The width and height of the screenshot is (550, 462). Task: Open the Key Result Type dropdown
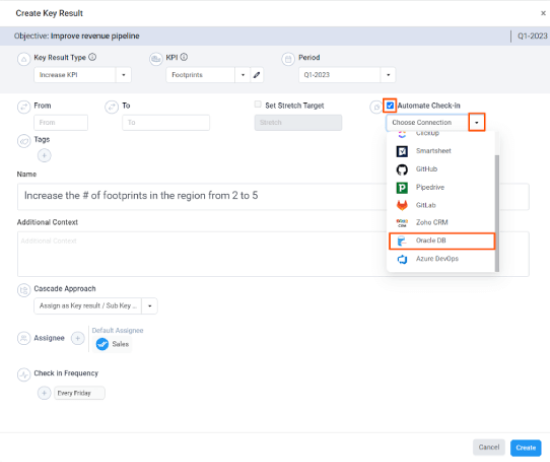pos(123,75)
